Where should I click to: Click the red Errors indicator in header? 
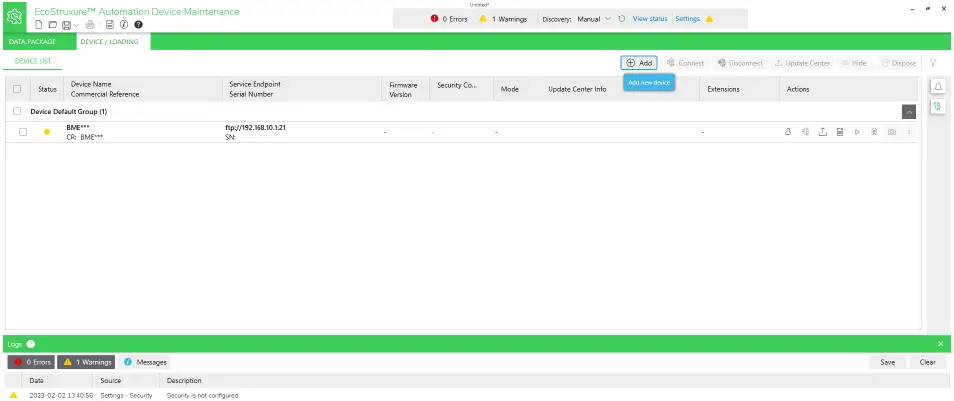tap(449, 19)
